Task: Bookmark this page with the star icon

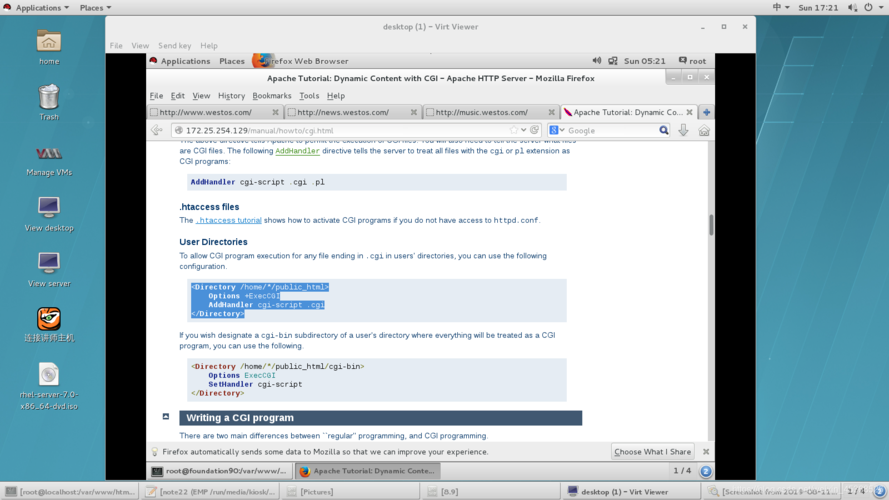Action: [514, 130]
